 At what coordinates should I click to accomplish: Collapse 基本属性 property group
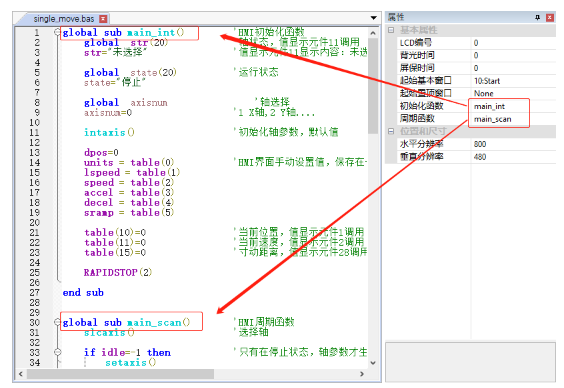tap(391, 30)
